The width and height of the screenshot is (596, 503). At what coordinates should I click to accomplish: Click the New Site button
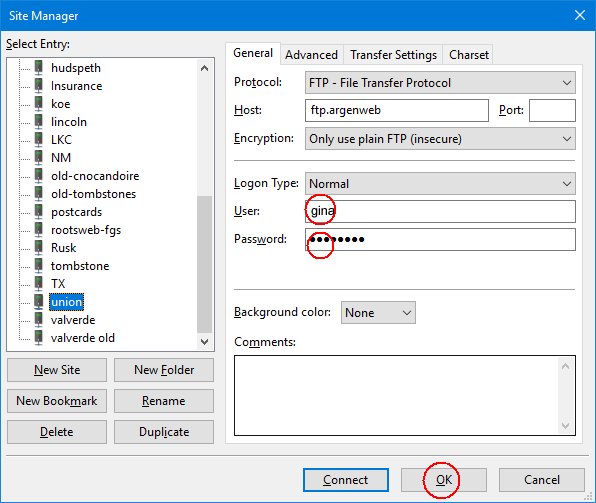(x=57, y=370)
